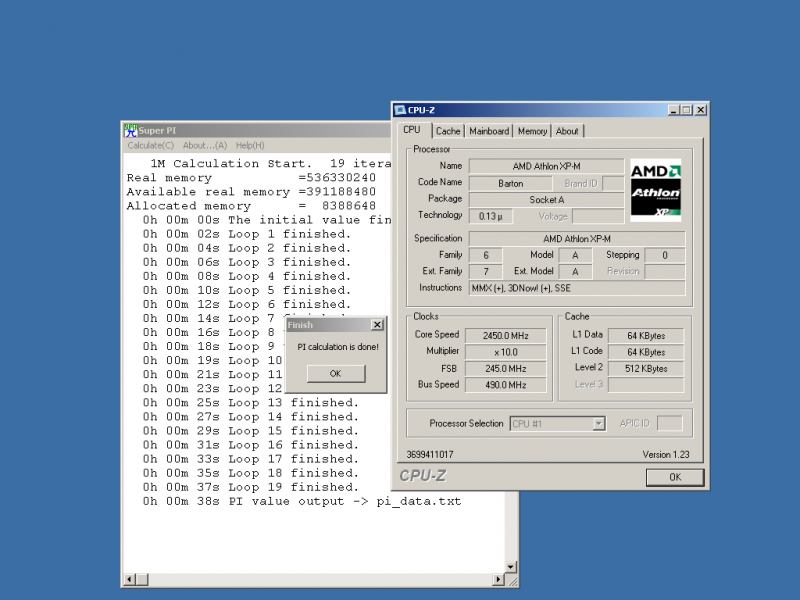Click the Family value 6
This screenshot has height=600, width=800.
[486, 255]
